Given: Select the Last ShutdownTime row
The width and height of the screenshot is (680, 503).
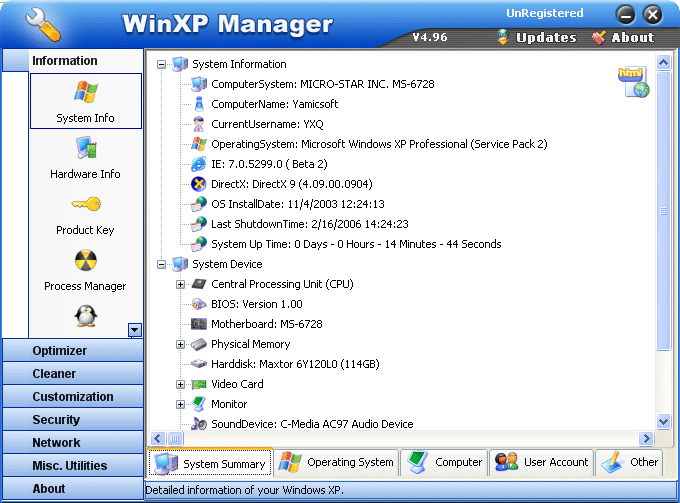Looking at the screenshot, I should pos(300,224).
